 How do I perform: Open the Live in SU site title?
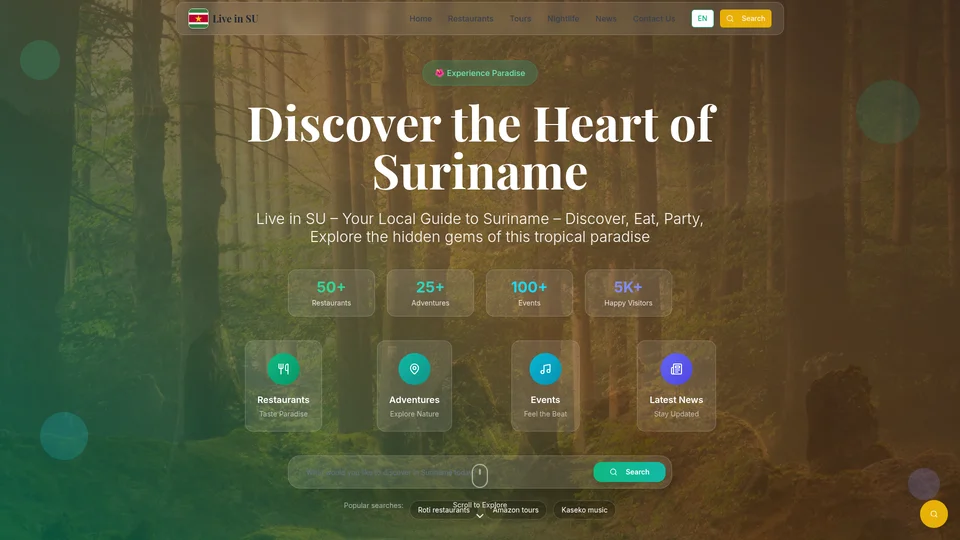pyautogui.click(x=235, y=18)
